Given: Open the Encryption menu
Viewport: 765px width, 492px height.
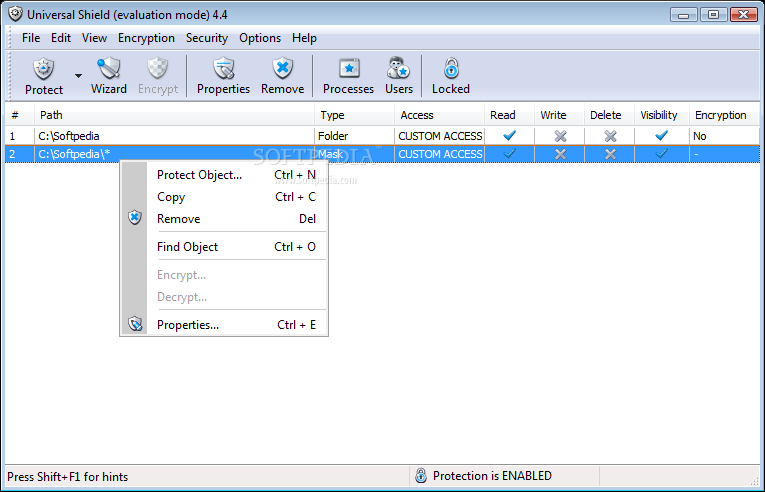Looking at the screenshot, I should tap(146, 38).
